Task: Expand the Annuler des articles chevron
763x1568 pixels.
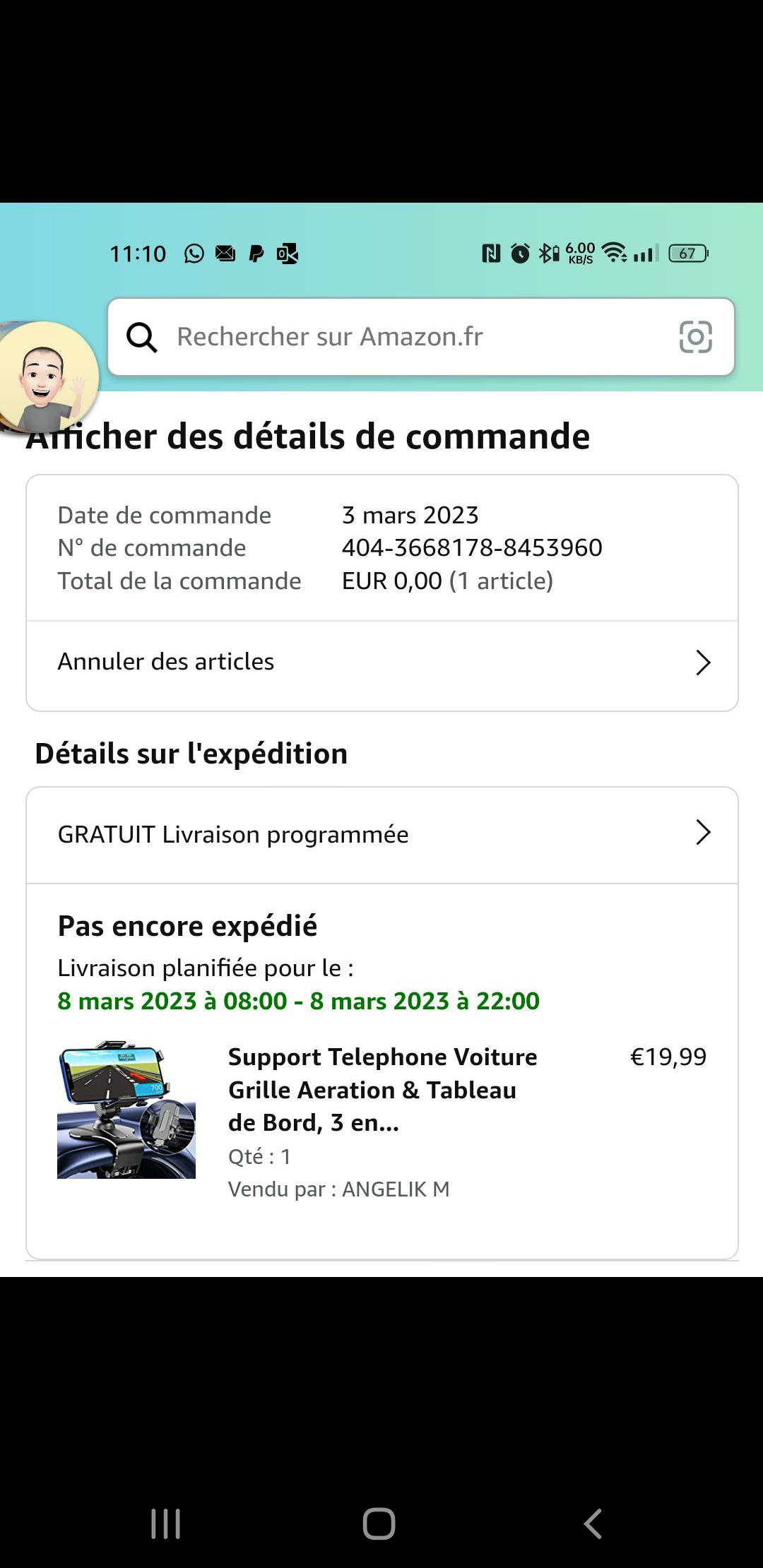Action: pos(703,663)
